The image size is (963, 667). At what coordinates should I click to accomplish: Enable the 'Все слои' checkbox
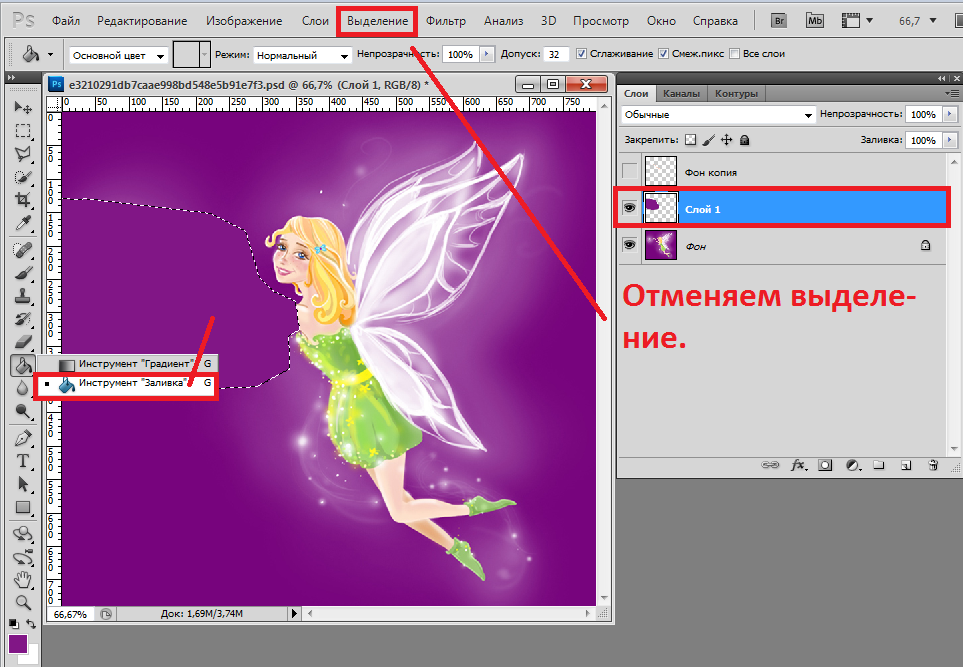[736, 54]
